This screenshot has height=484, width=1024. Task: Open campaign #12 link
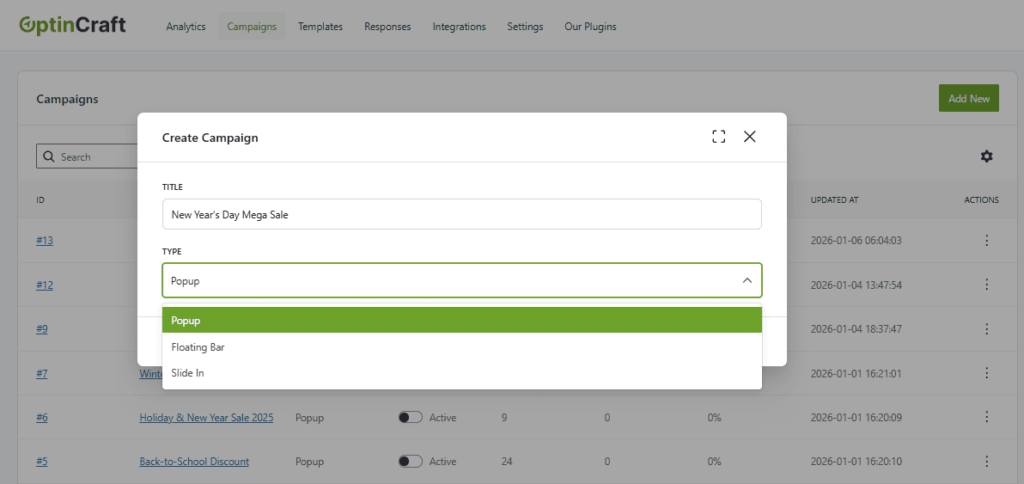(x=44, y=285)
